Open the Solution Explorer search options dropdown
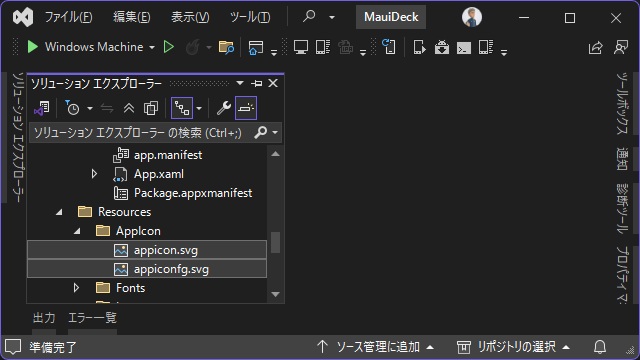Viewport: 640px width, 360px height. coord(275,133)
